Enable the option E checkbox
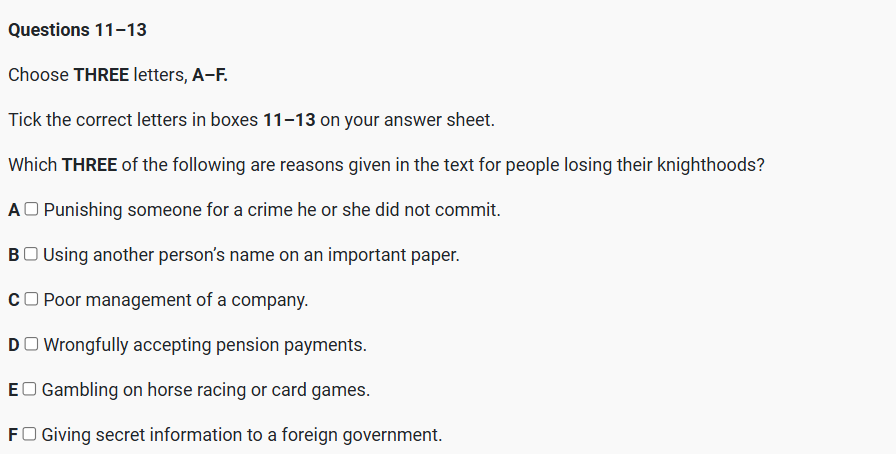The height and width of the screenshot is (454, 896). pos(30,390)
